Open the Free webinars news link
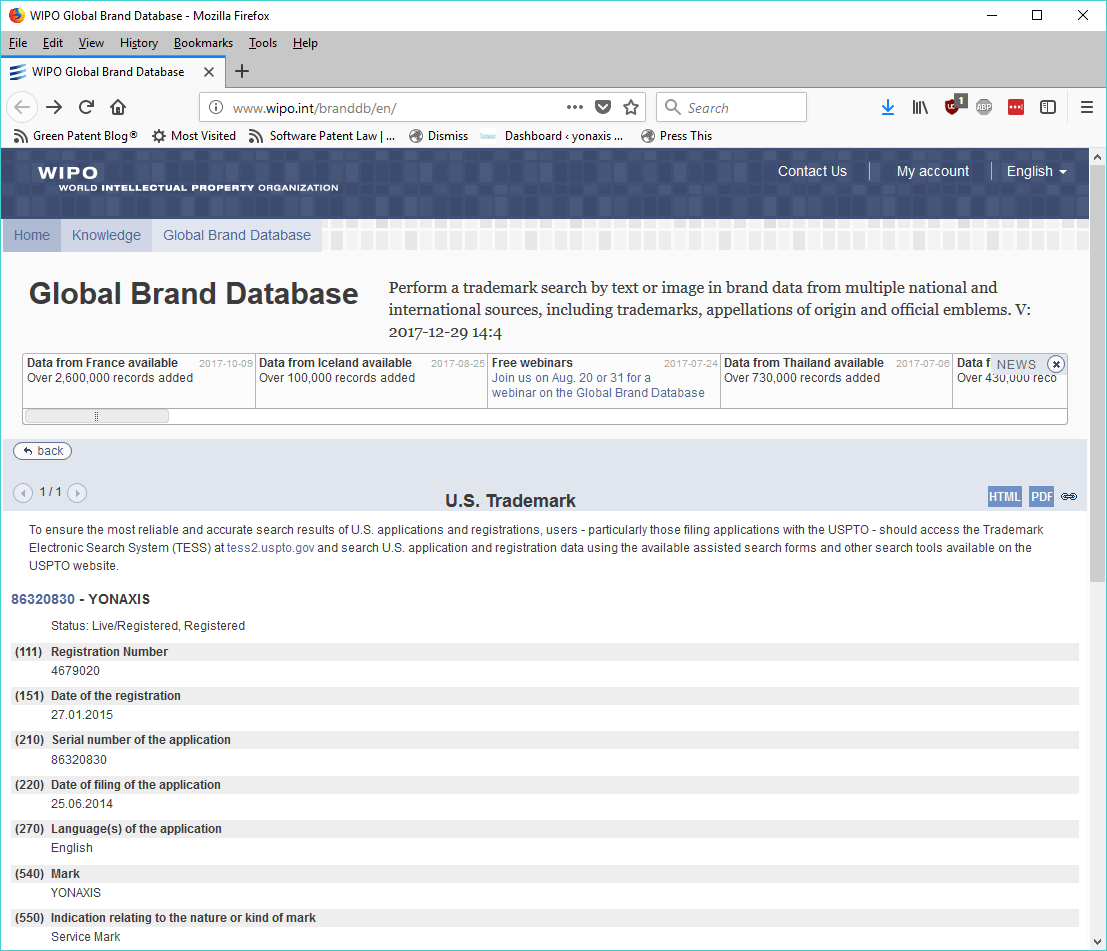The image size is (1107, 951). pos(598,385)
